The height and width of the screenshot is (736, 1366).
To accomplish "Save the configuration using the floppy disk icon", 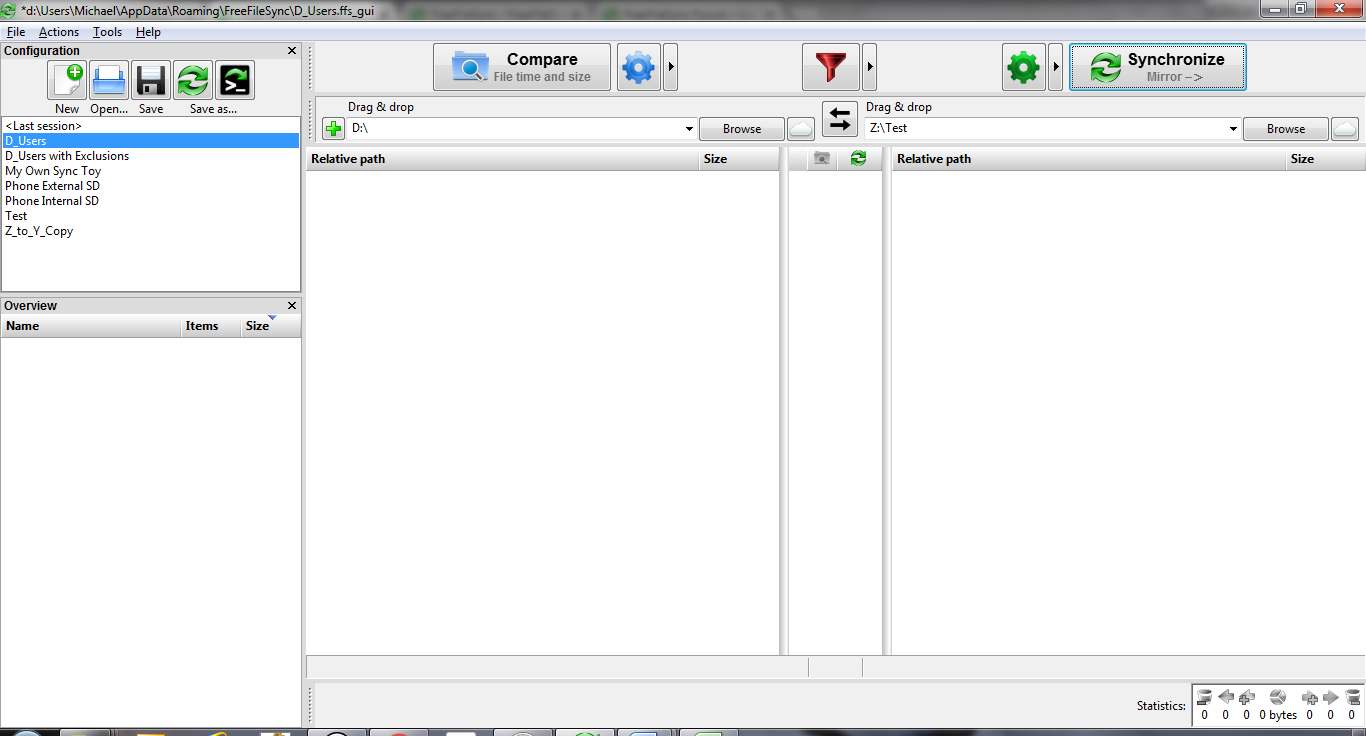I will click(x=151, y=80).
